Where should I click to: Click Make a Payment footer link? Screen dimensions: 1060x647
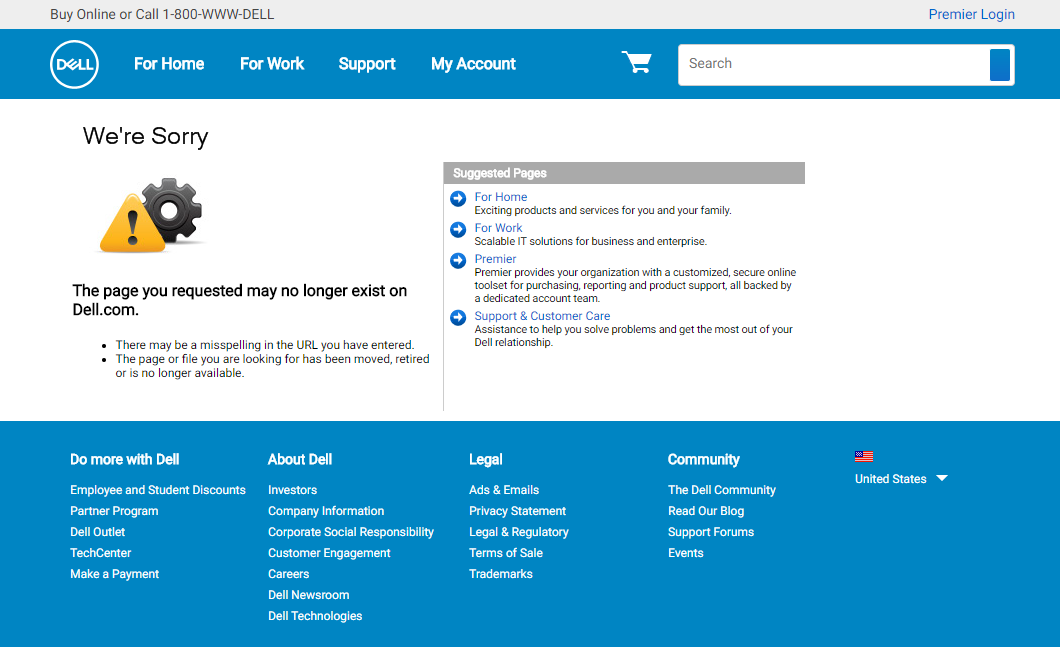(x=114, y=574)
